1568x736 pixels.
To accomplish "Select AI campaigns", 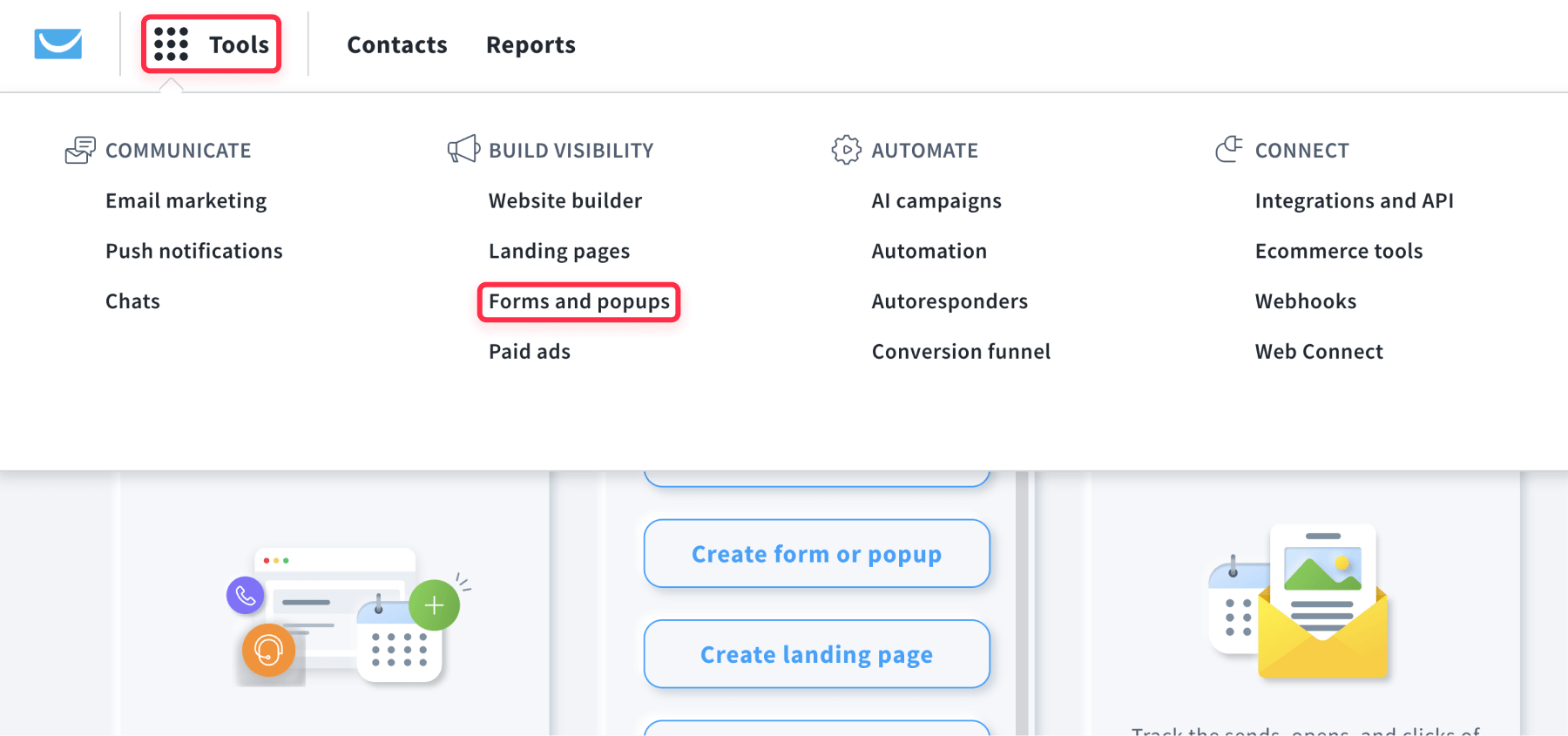I will [x=936, y=201].
